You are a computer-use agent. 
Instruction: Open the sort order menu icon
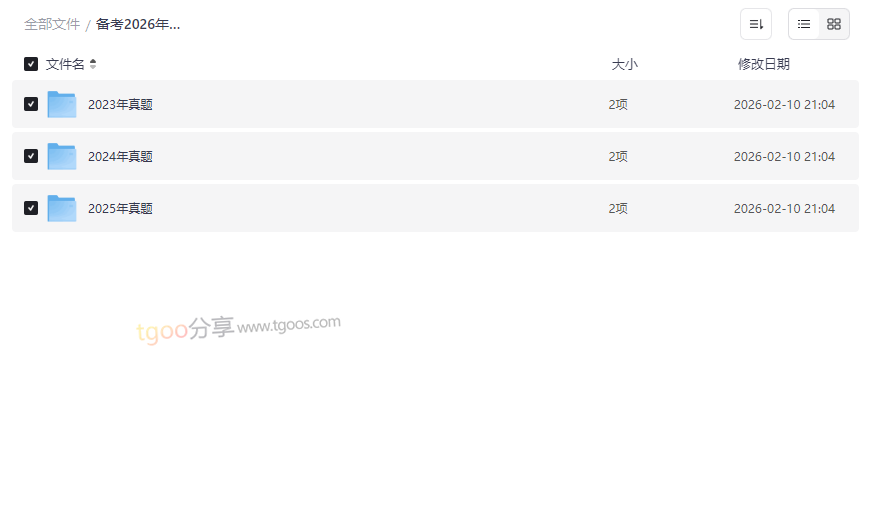pos(756,24)
